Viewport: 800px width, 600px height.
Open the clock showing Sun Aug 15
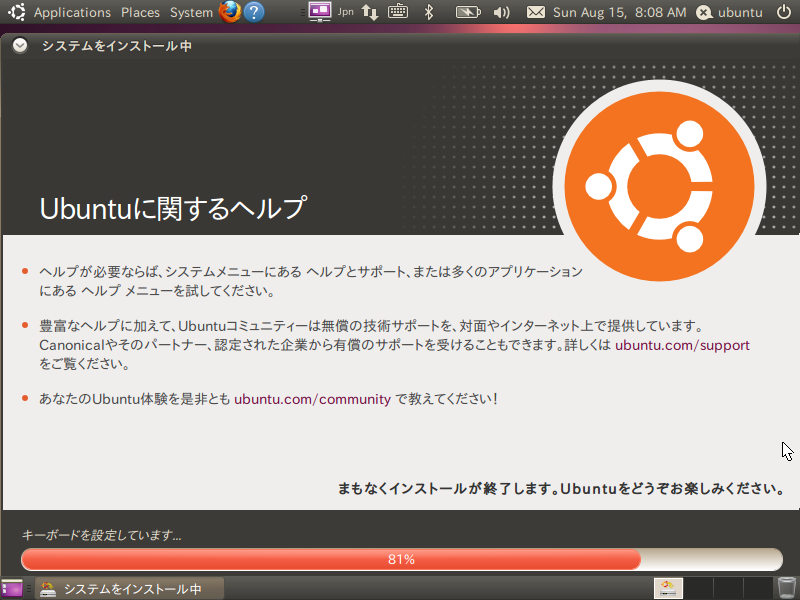click(619, 12)
